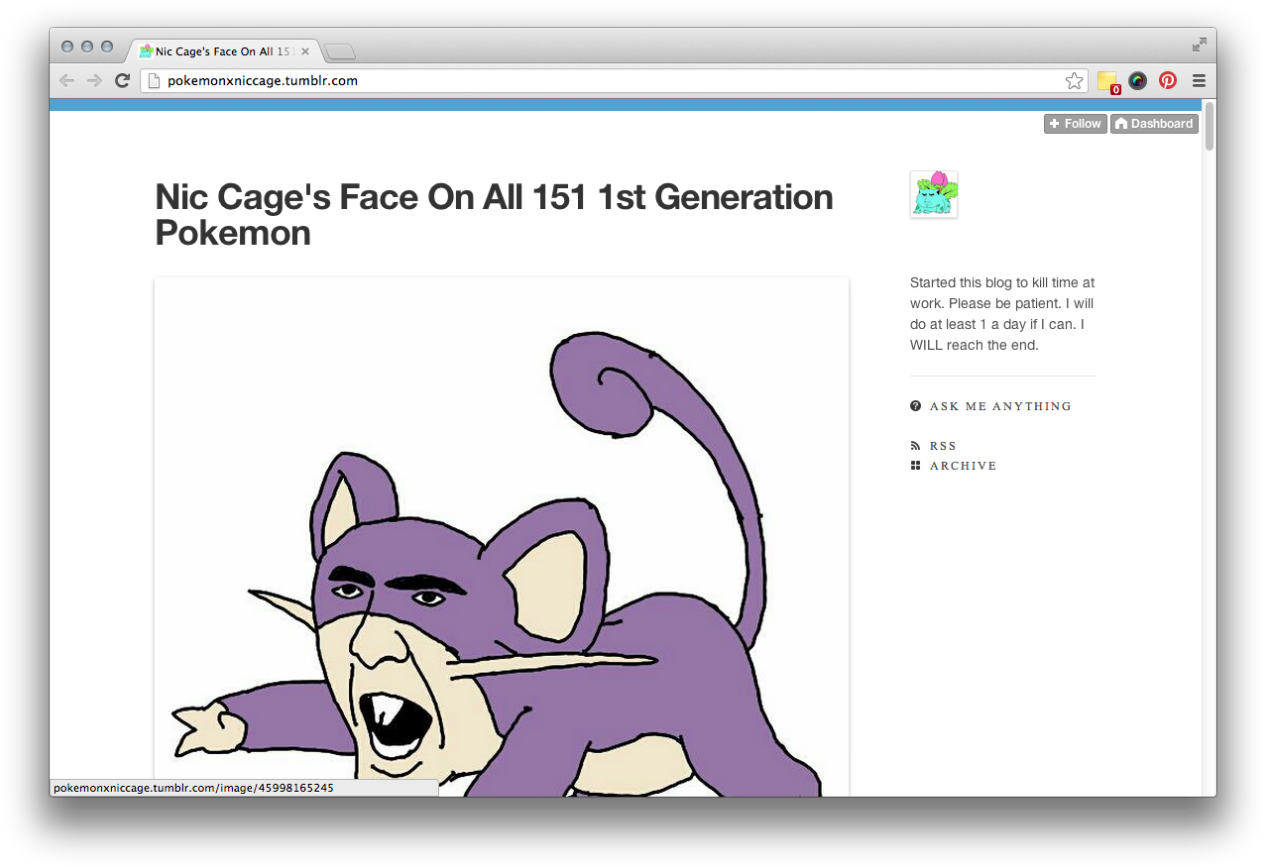Click the blog description text
Screen dimensions: 1265x867
(1002, 314)
